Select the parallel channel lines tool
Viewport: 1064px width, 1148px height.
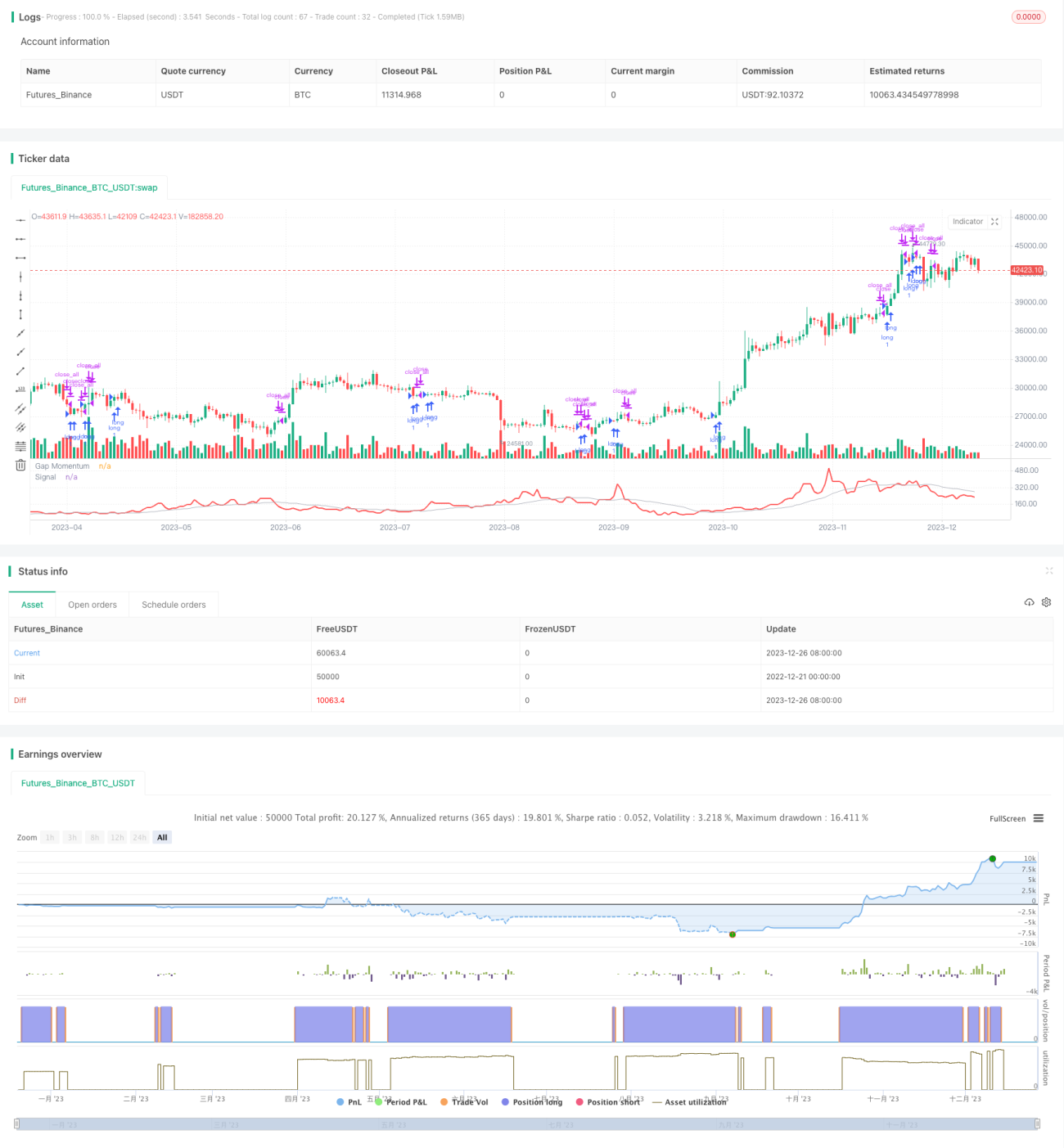(20, 408)
